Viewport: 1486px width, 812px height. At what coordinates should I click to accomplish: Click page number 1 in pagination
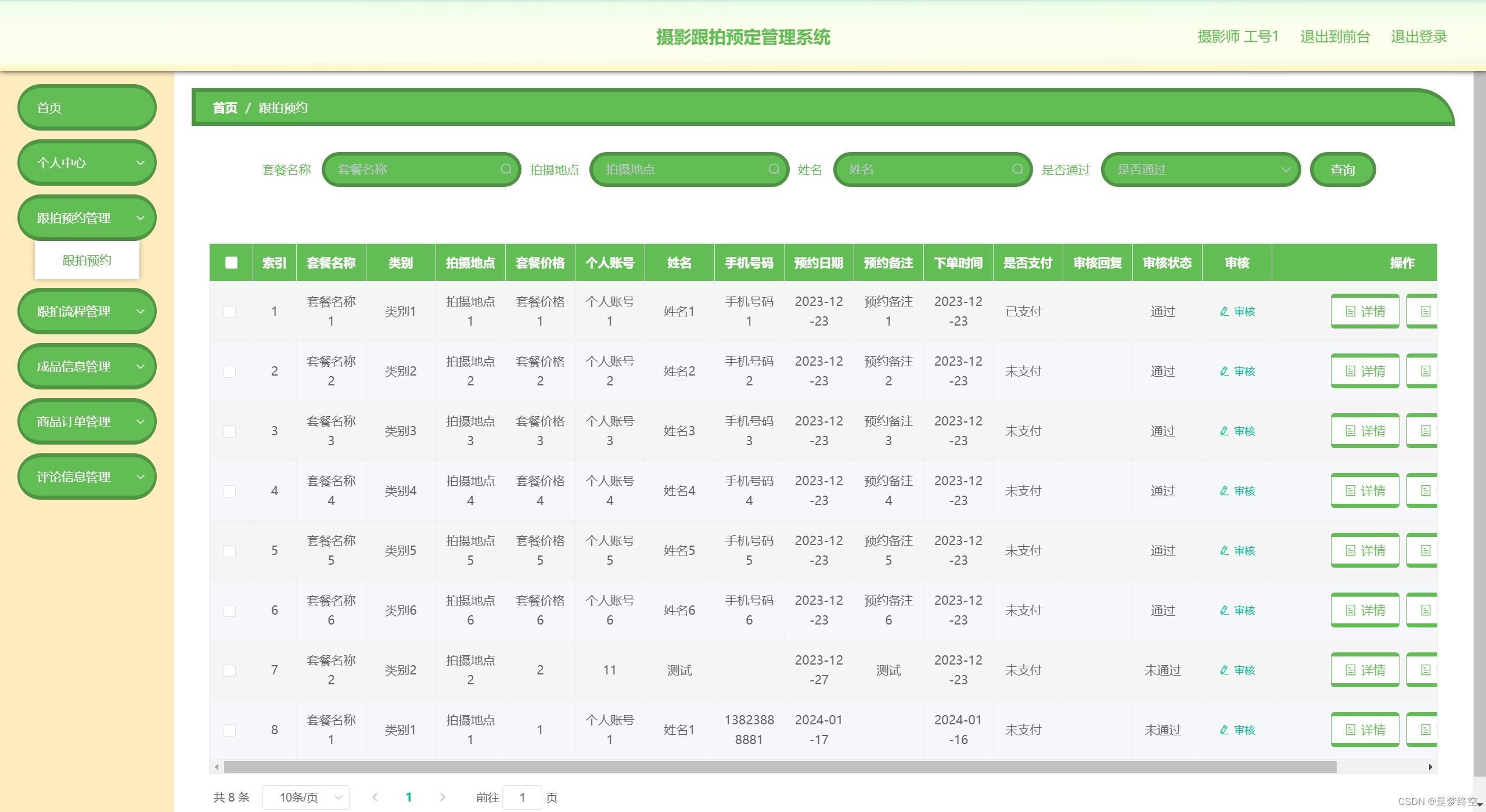point(409,797)
